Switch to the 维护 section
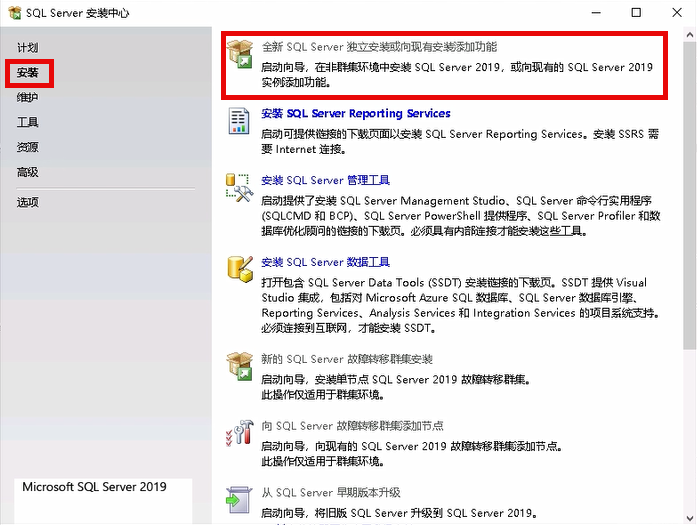This screenshot has width=697, height=525. 27,98
